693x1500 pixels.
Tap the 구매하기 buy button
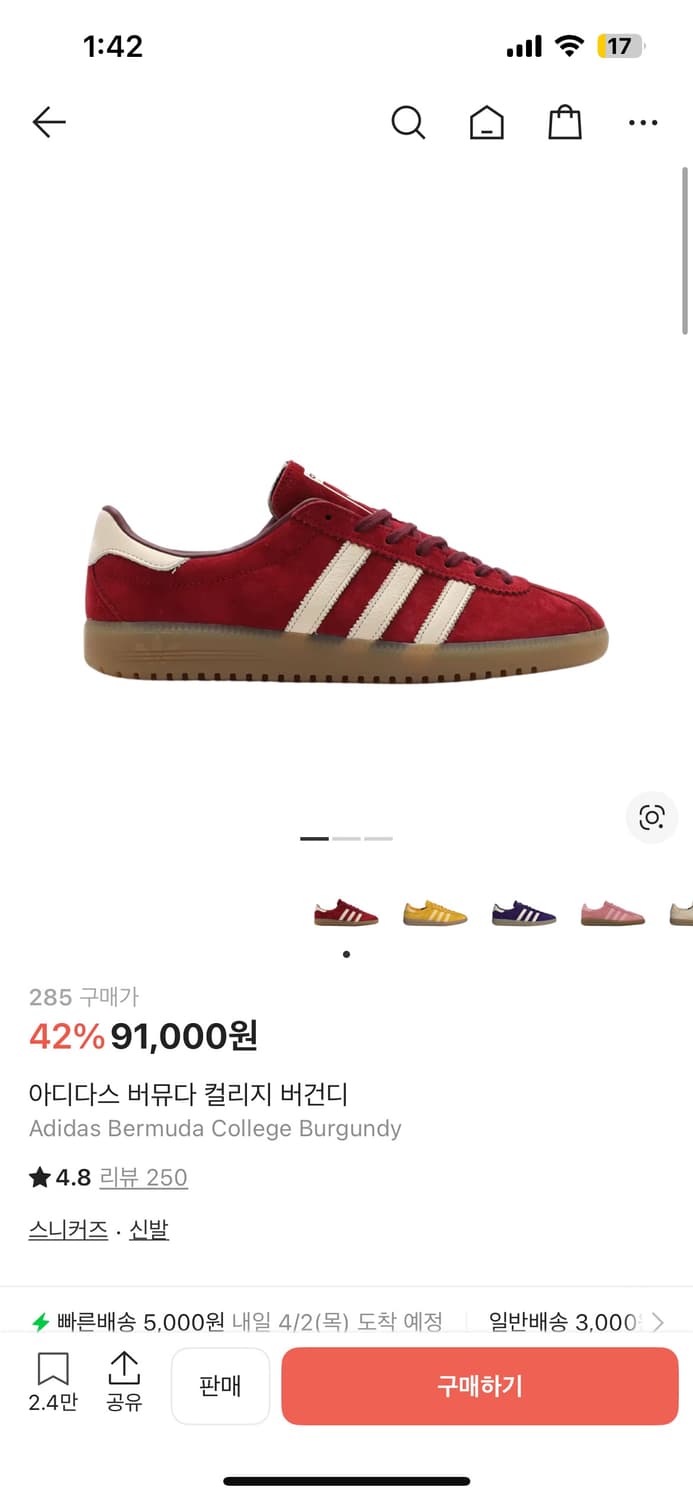coord(480,1386)
